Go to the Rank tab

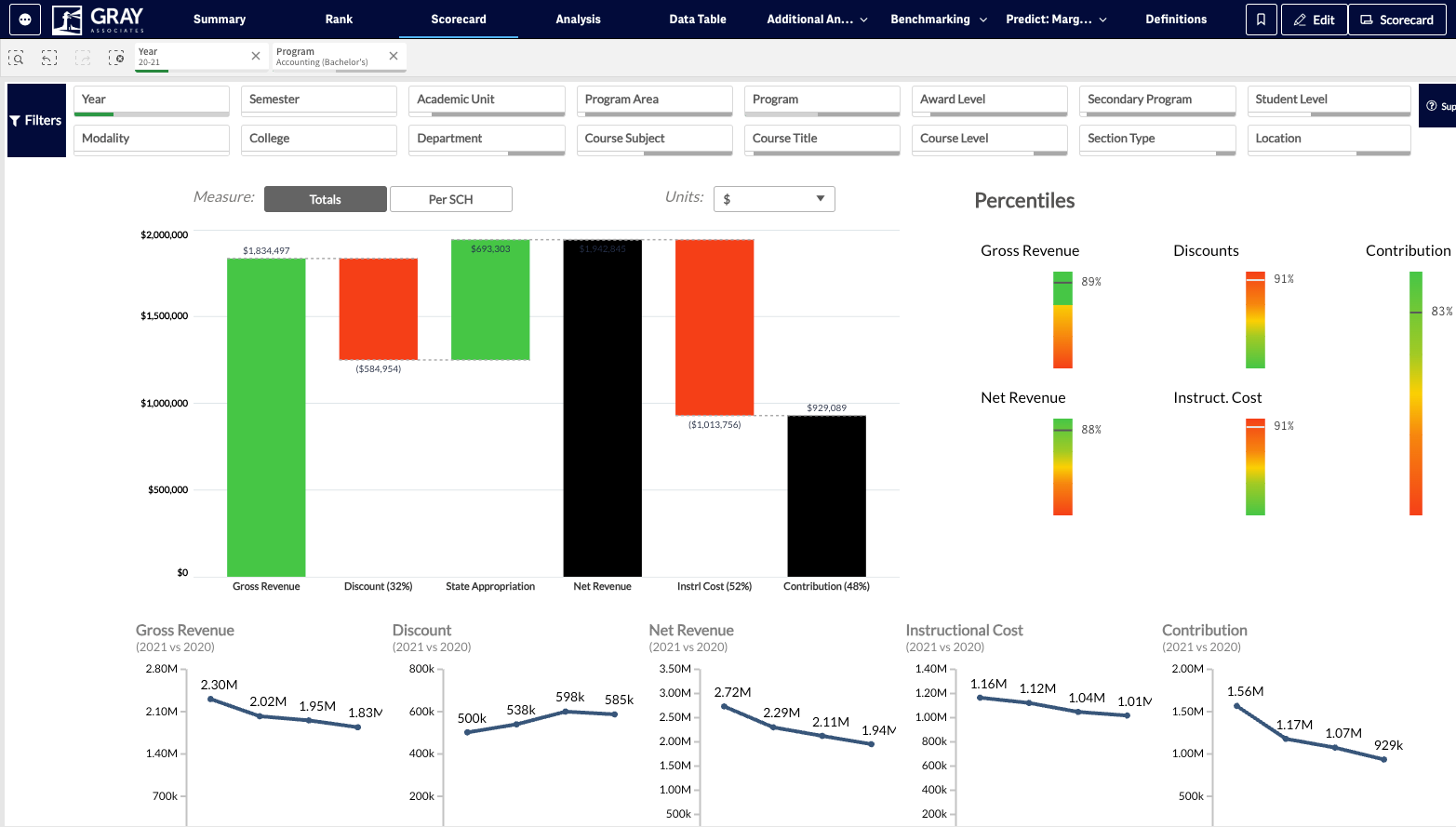point(339,19)
